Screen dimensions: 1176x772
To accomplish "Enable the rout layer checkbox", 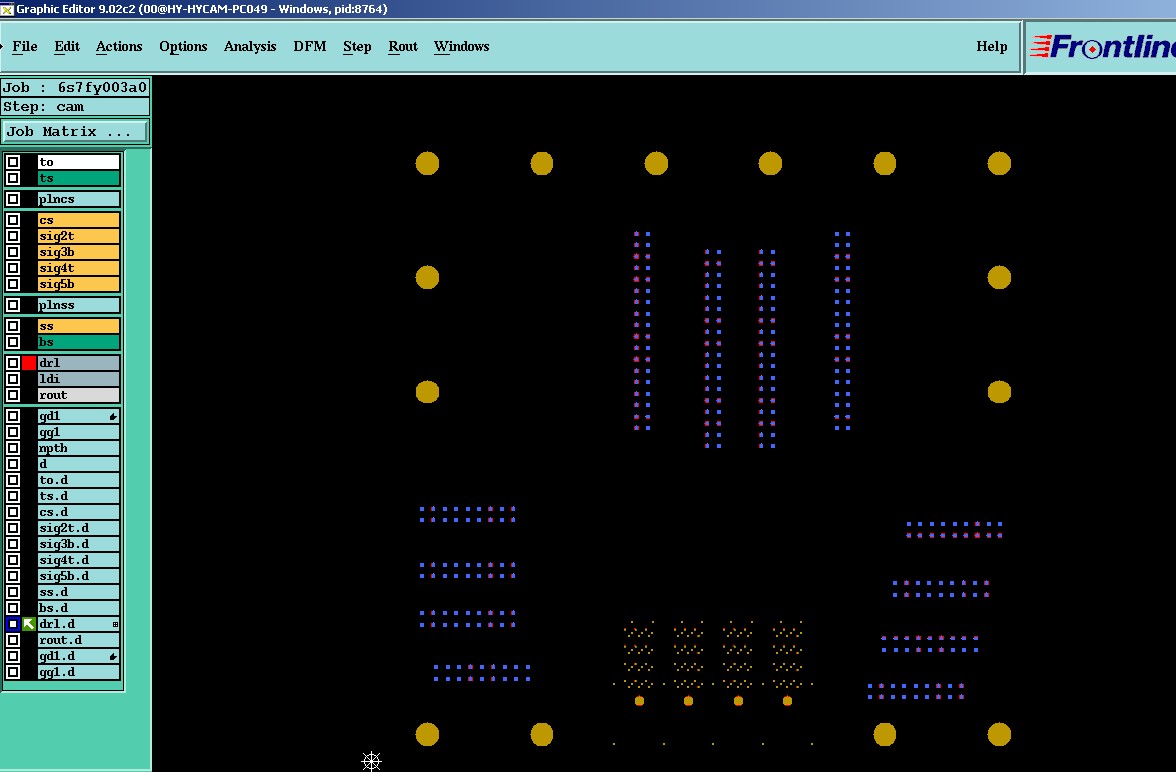I will 13,395.
